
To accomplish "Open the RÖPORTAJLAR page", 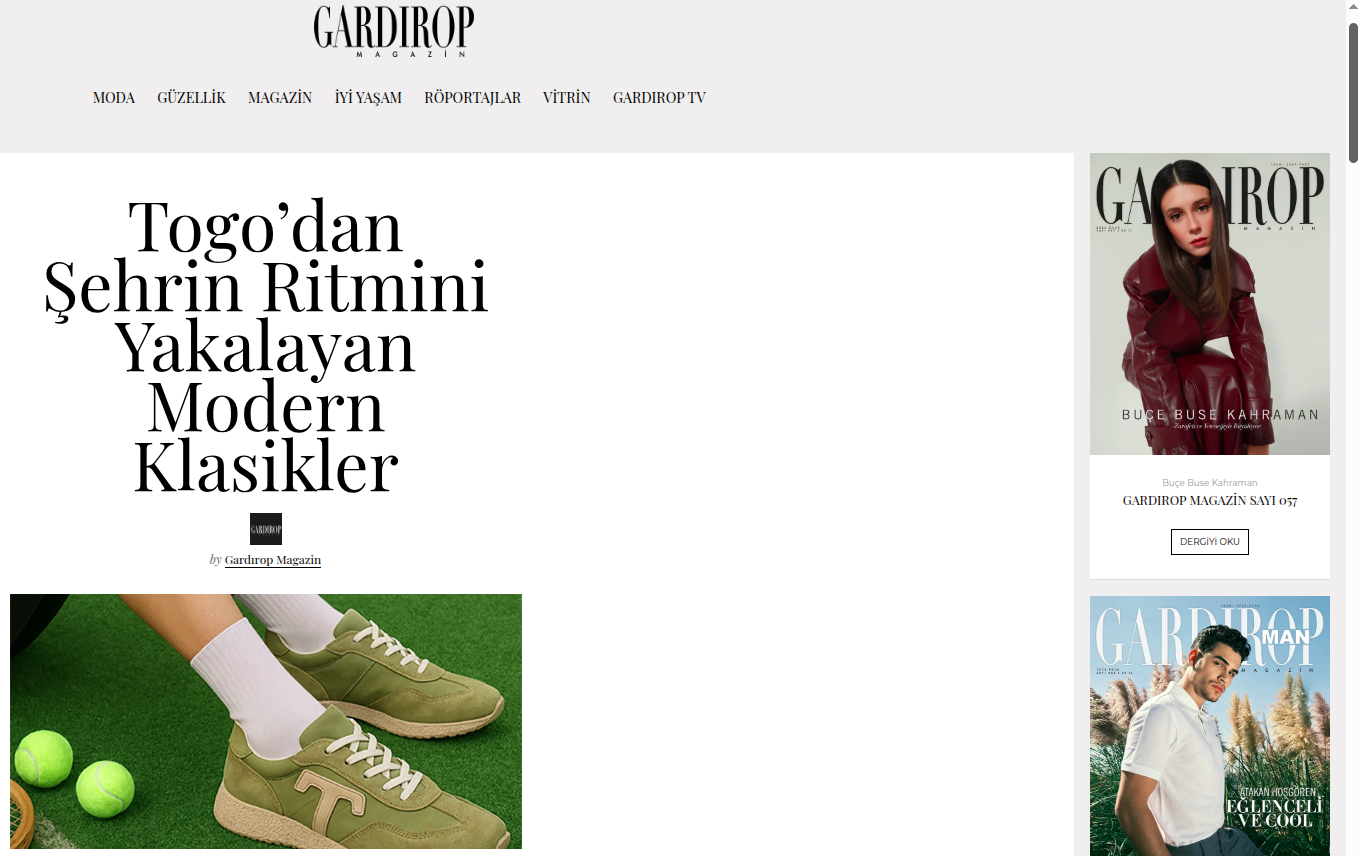I will (x=473, y=98).
